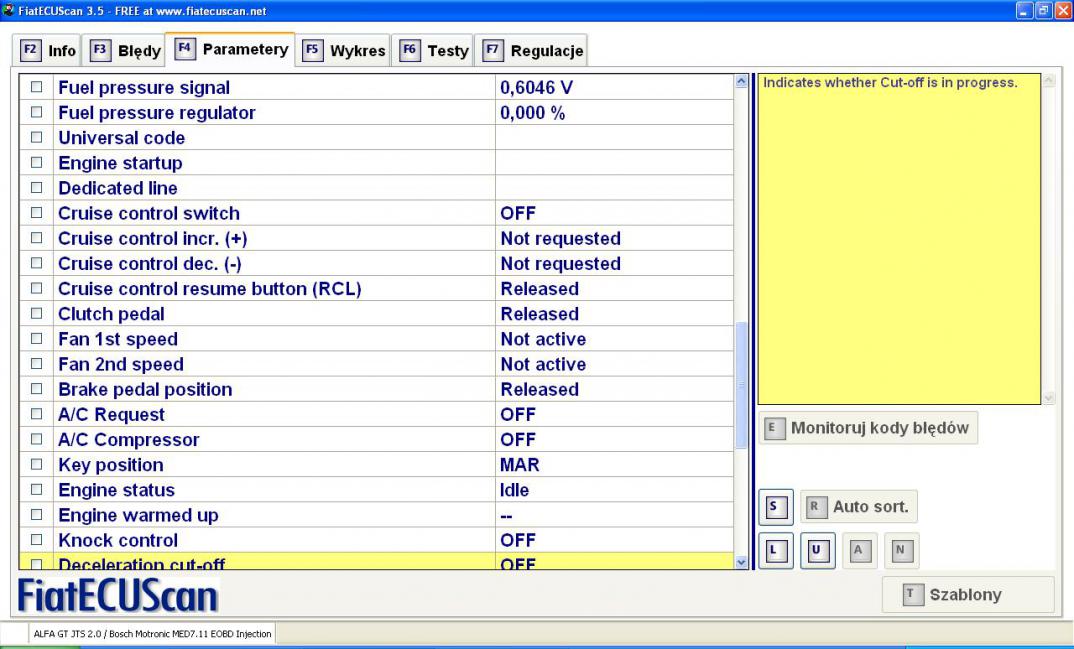Click the L icon button
This screenshot has height=649, width=1074.
click(x=775, y=550)
